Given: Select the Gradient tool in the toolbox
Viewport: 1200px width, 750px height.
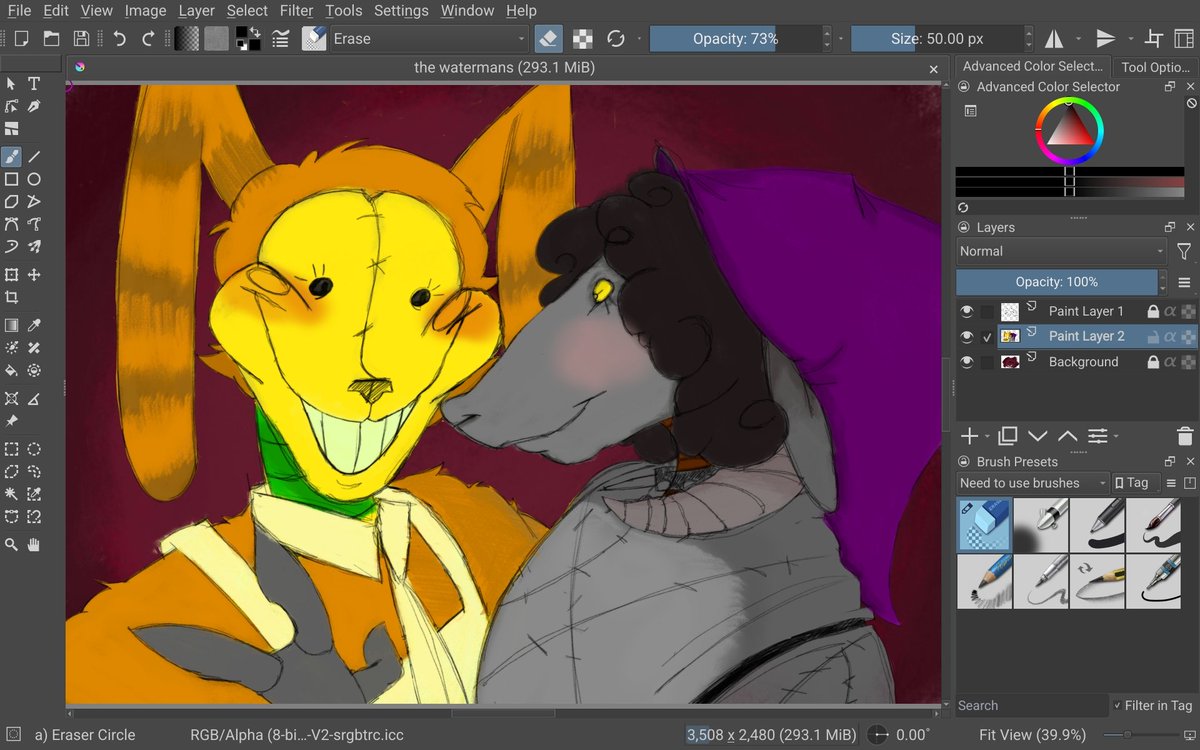Looking at the screenshot, I should [x=11, y=325].
